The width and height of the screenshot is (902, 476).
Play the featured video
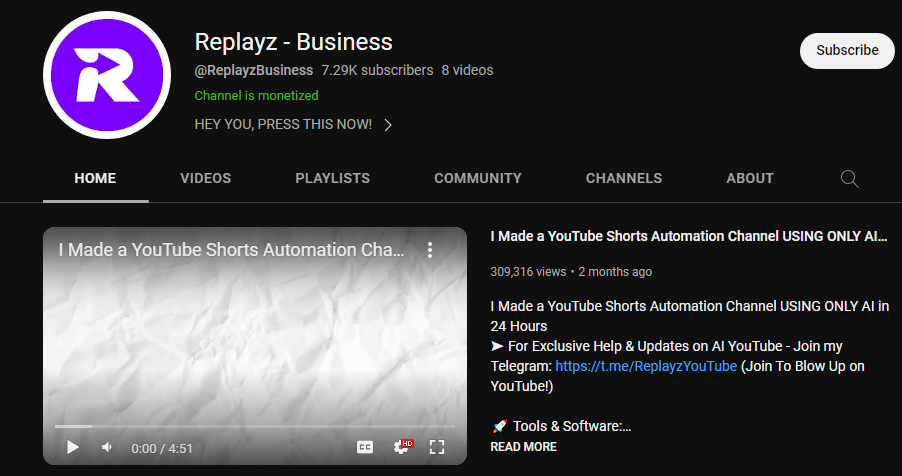[72, 447]
